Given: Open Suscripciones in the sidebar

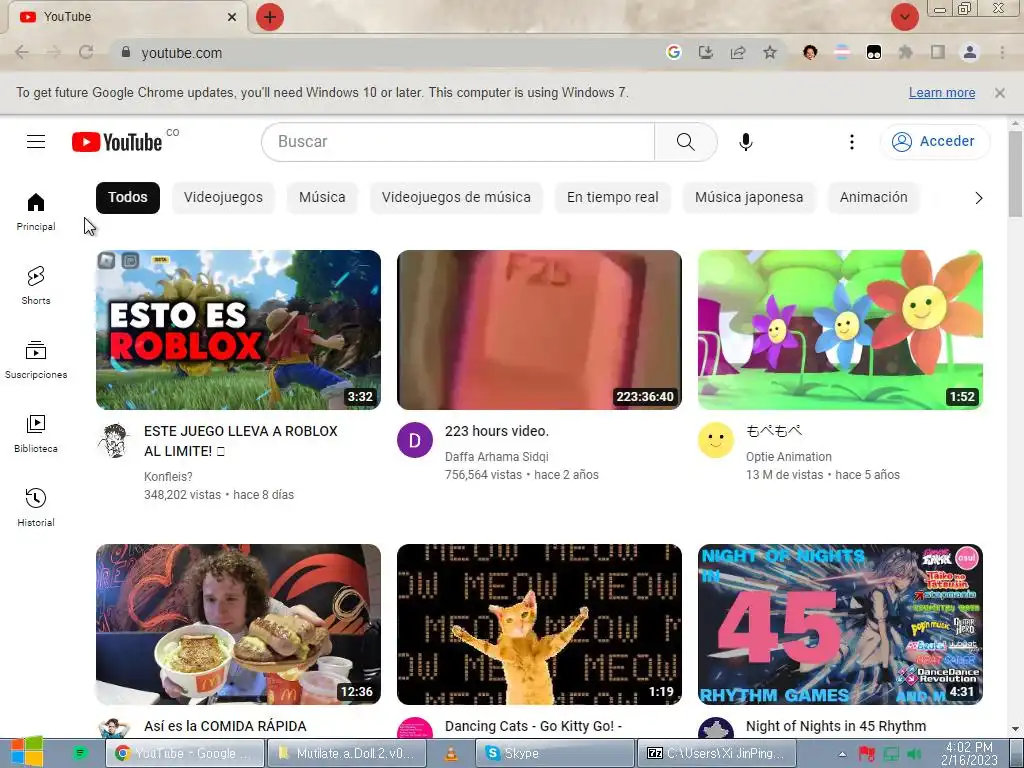Looking at the screenshot, I should (x=36, y=360).
